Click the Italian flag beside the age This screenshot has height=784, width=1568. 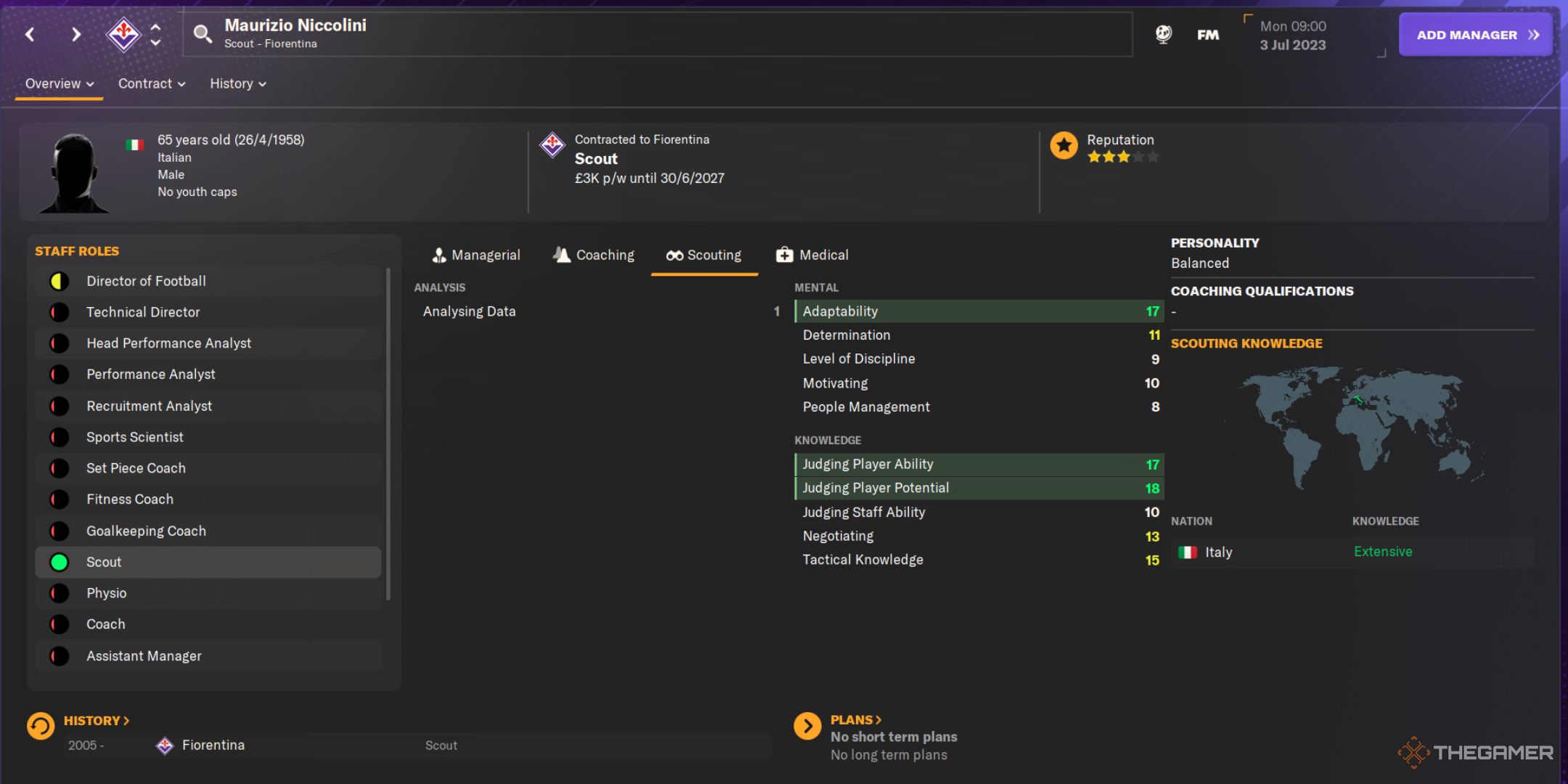click(134, 144)
